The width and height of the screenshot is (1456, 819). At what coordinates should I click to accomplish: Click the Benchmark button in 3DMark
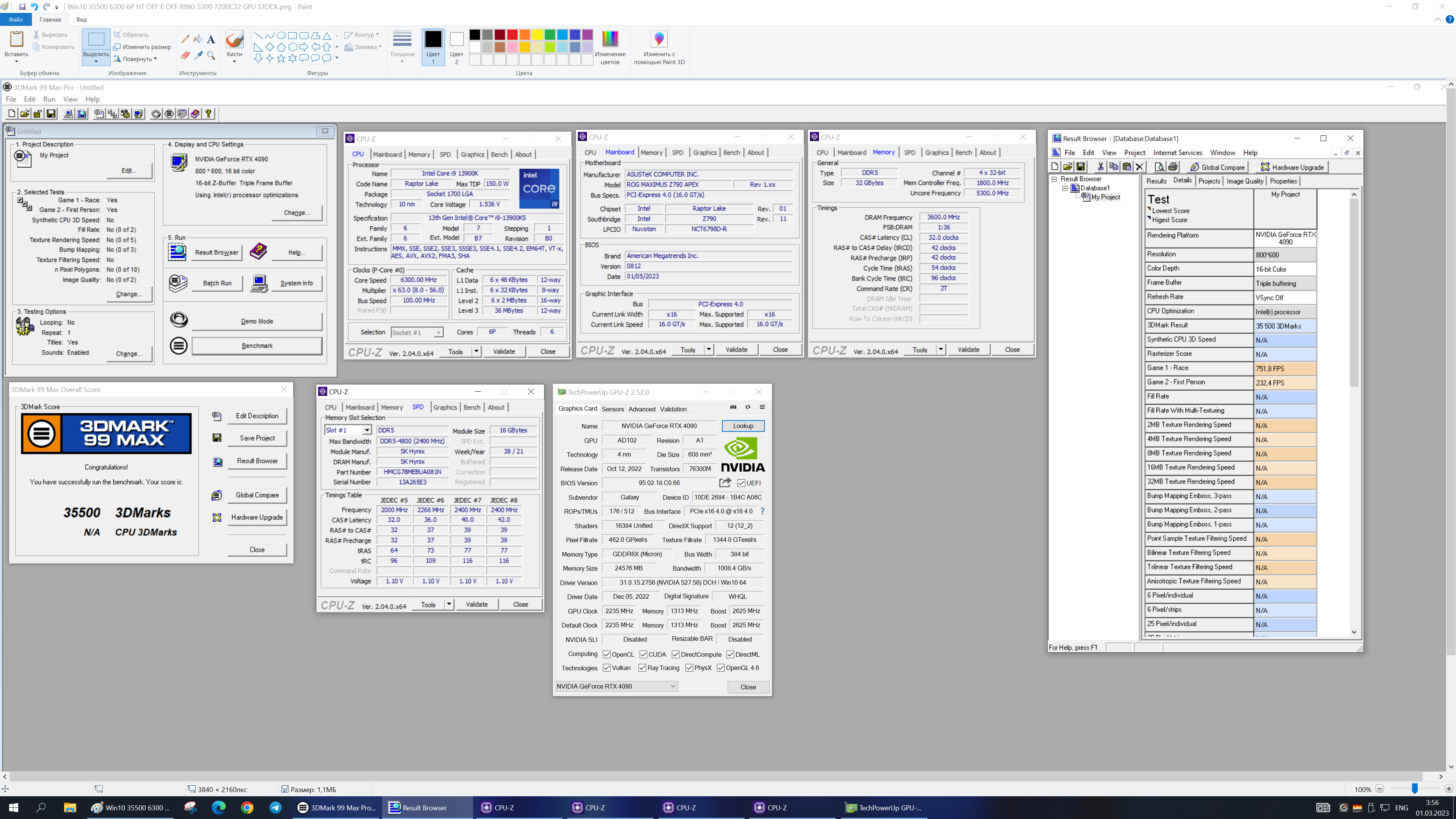[x=257, y=345]
